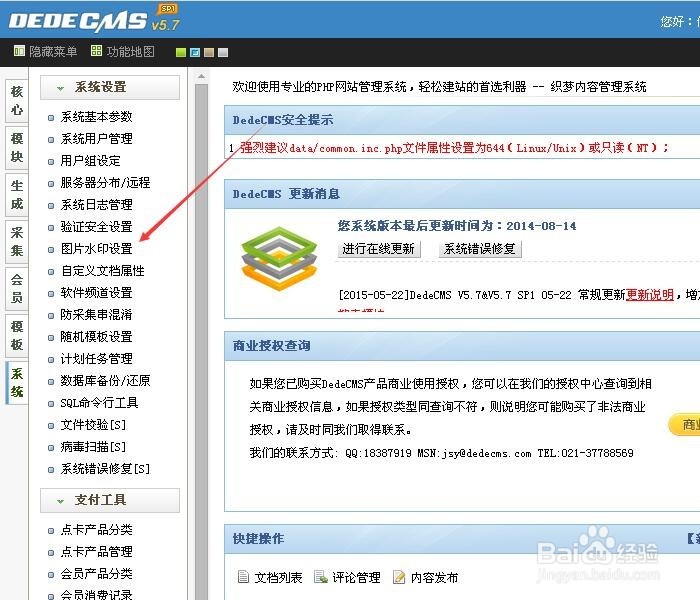Screen dimensions: 700x600
Task: Open 图片水印设置
Action: (x=96, y=249)
